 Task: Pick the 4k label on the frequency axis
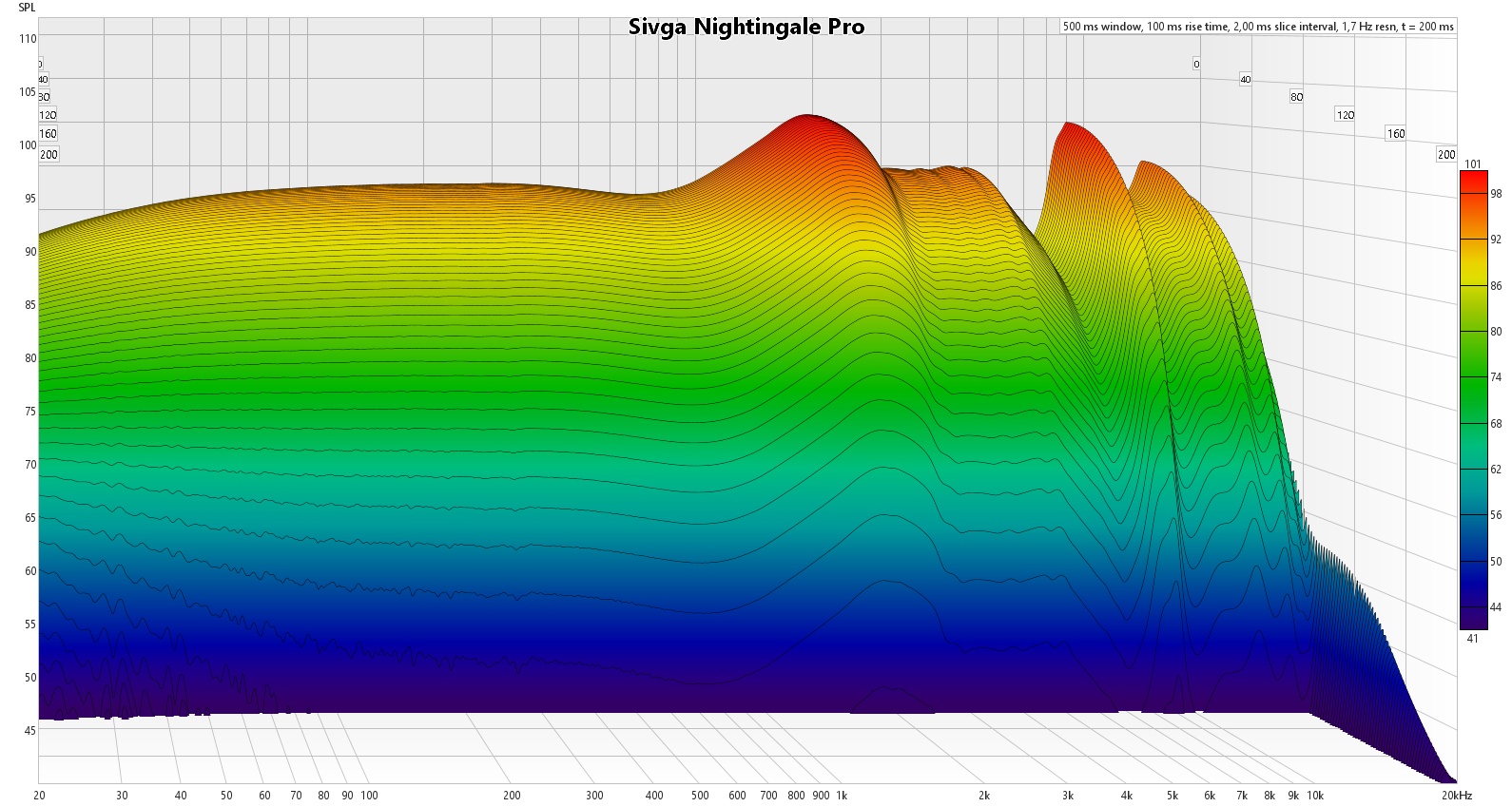1127,796
